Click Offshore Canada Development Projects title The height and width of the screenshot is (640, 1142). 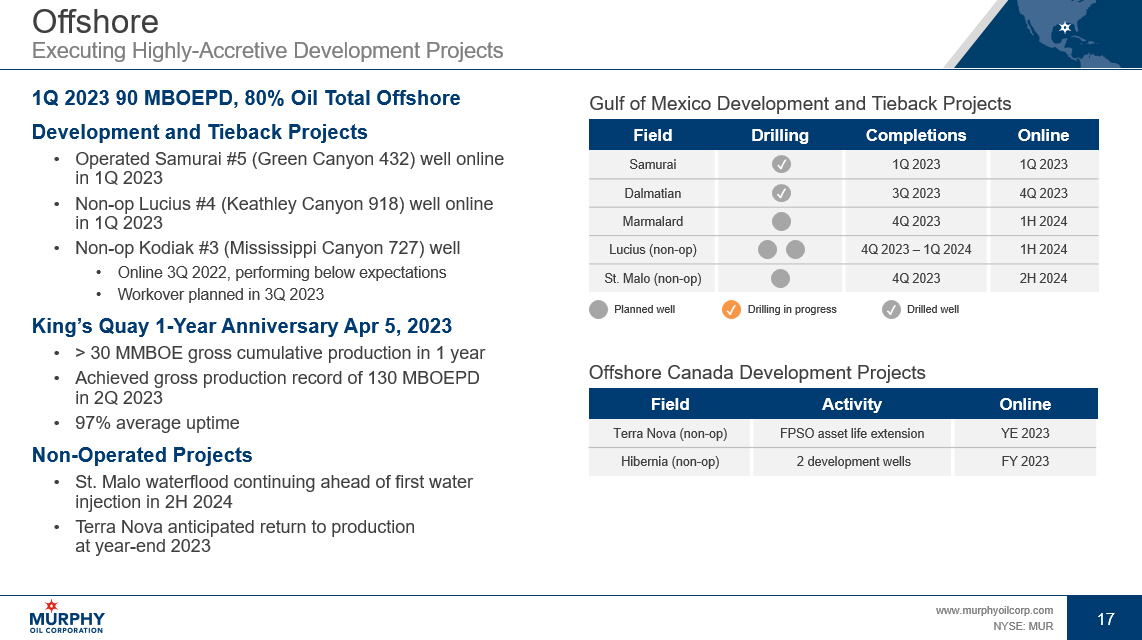point(757,373)
